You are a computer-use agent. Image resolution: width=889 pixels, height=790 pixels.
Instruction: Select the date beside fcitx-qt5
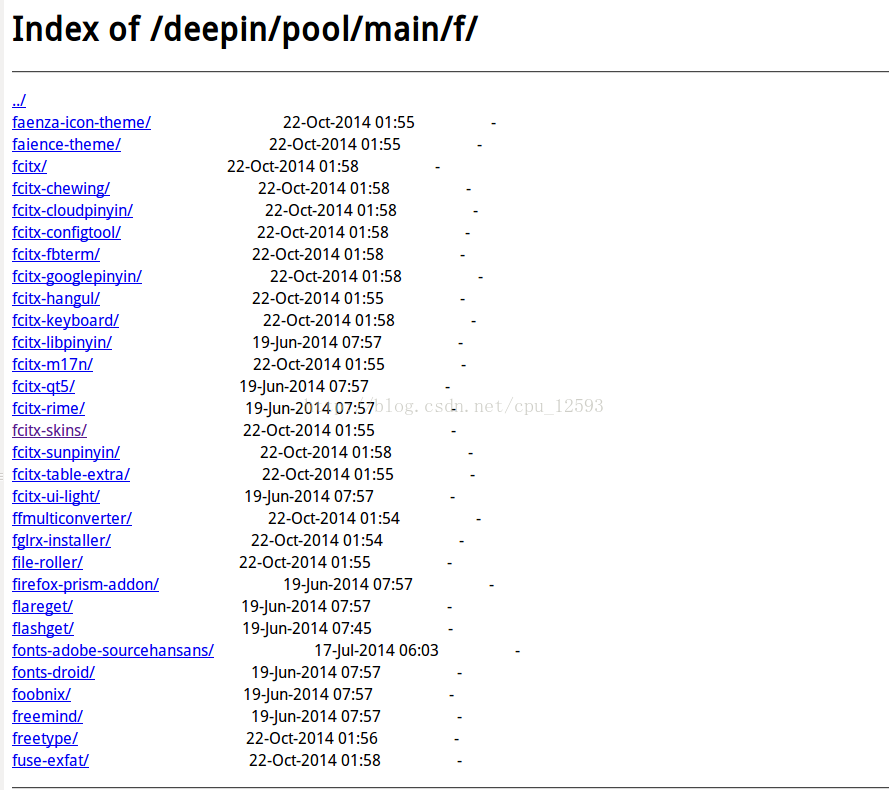304,387
